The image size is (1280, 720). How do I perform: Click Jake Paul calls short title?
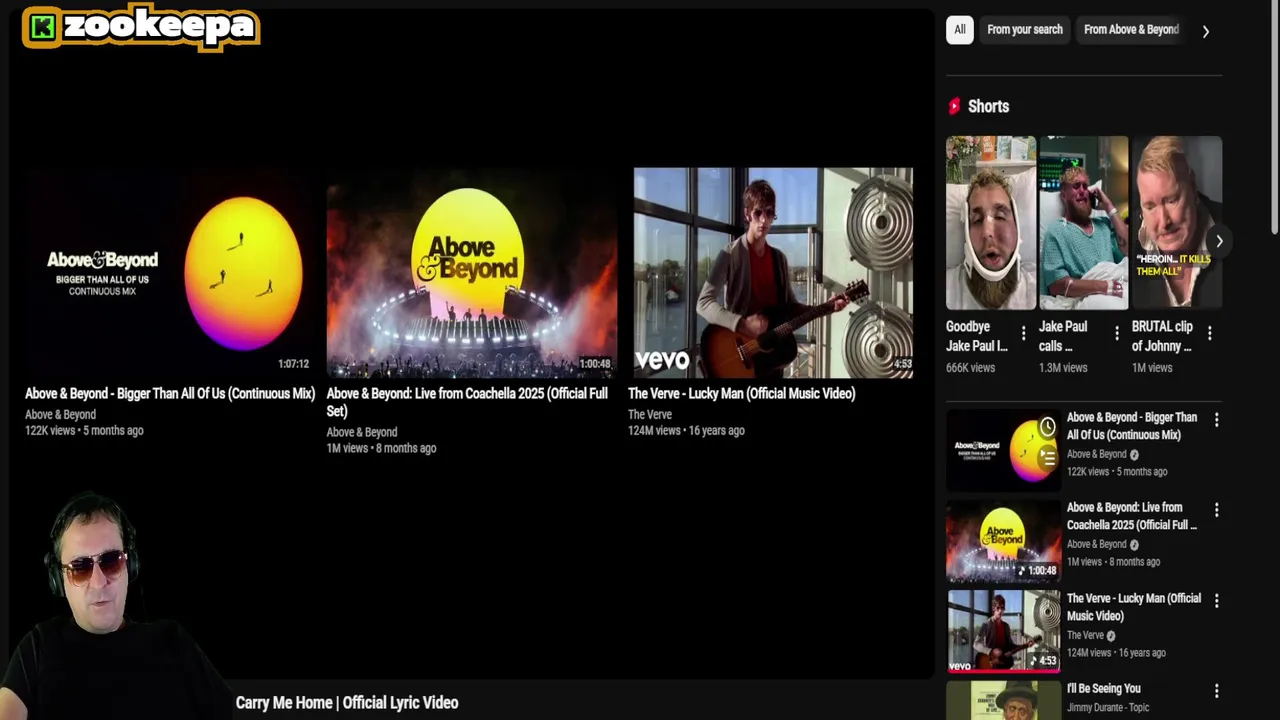(x=1063, y=336)
